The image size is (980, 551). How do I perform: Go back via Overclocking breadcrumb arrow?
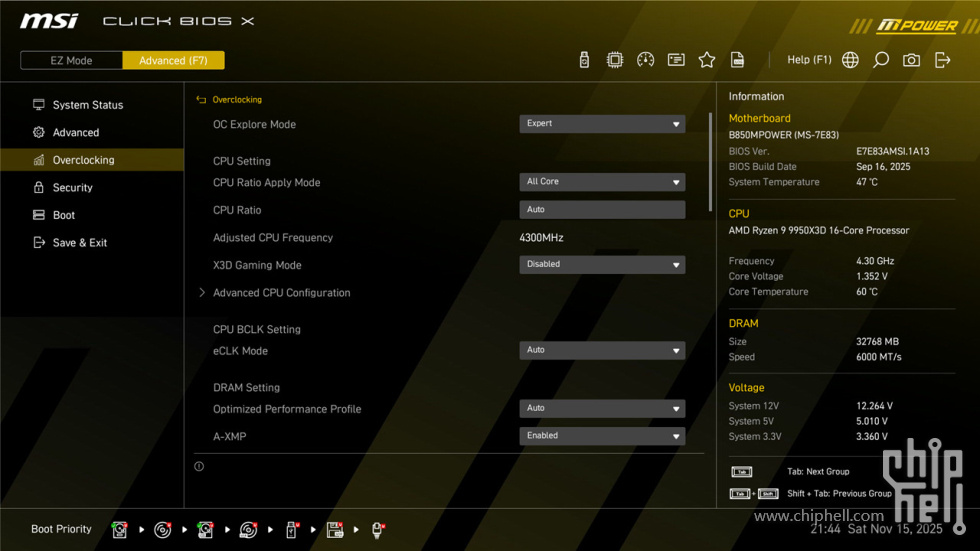[201, 100]
